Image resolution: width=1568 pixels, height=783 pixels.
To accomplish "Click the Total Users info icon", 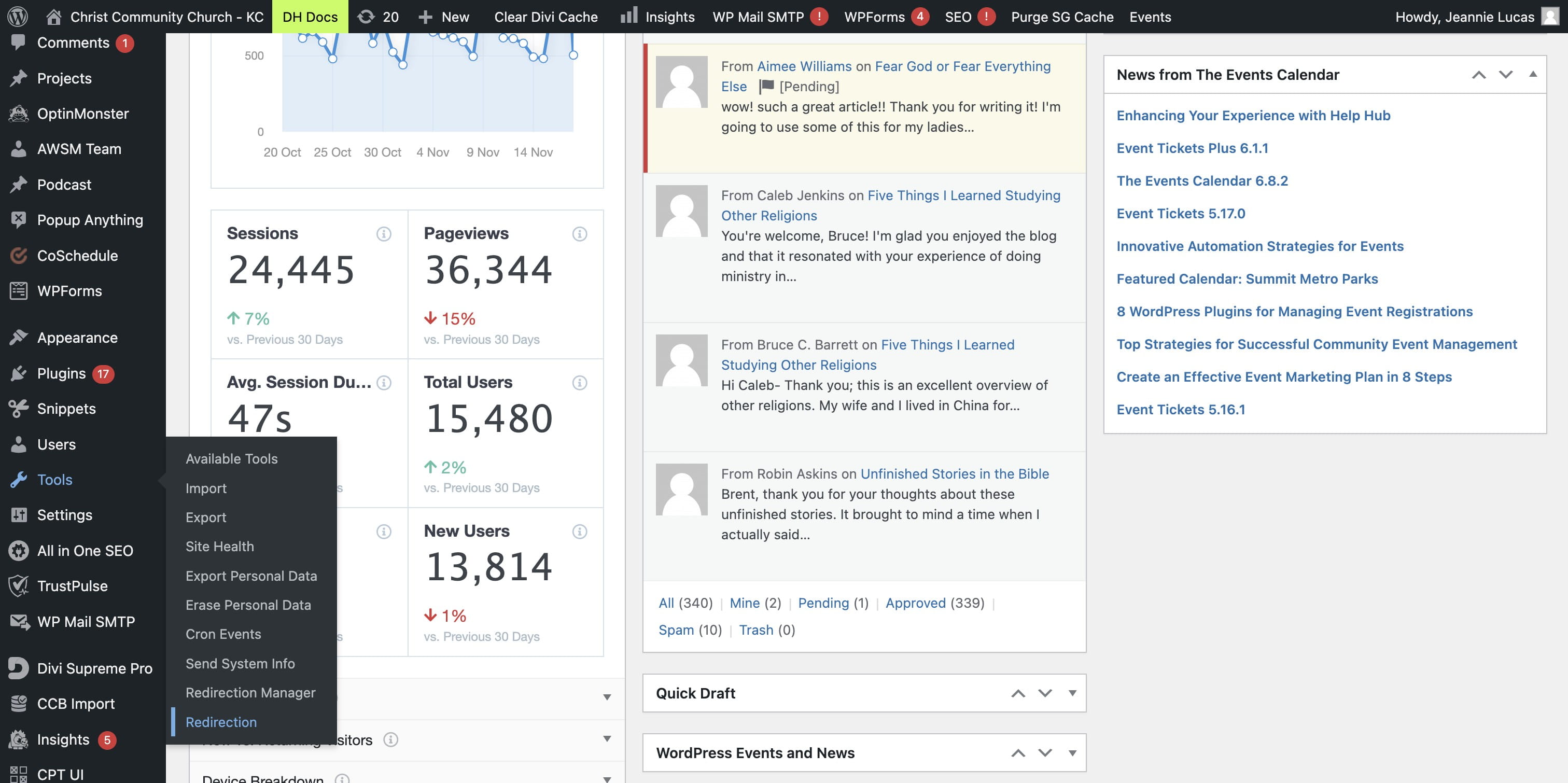I will tap(580, 382).
